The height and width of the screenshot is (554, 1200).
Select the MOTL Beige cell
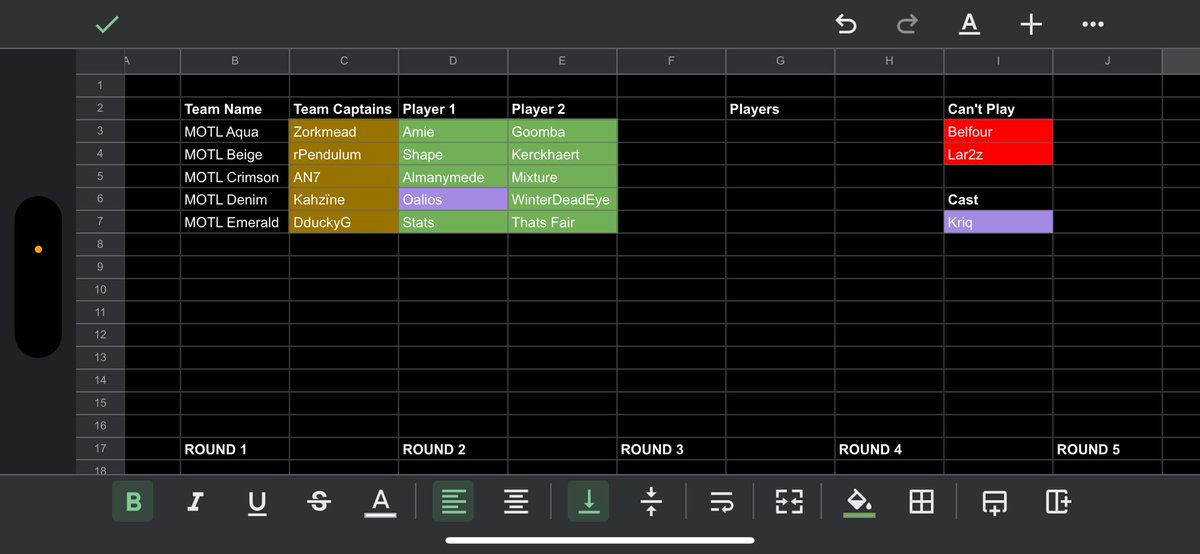(235, 155)
